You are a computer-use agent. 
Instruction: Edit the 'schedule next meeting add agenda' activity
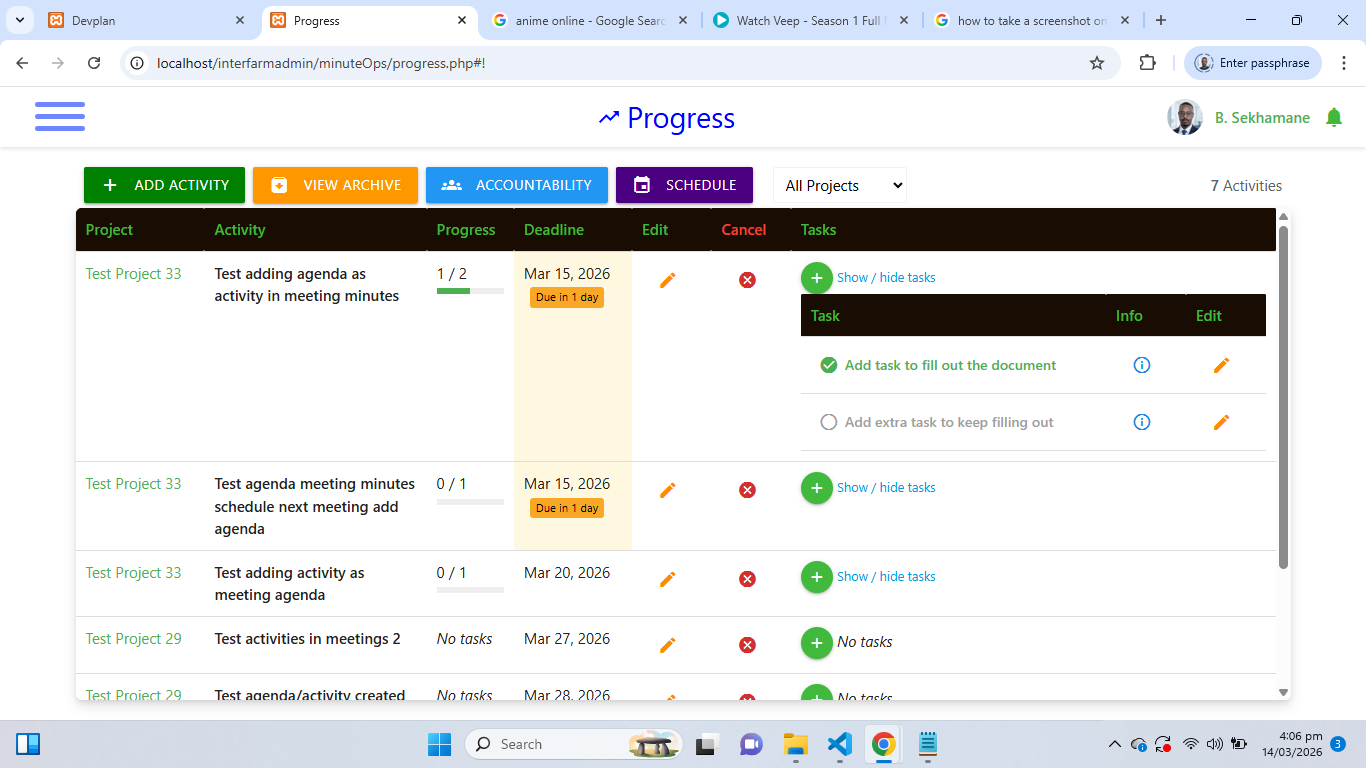click(668, 490)
